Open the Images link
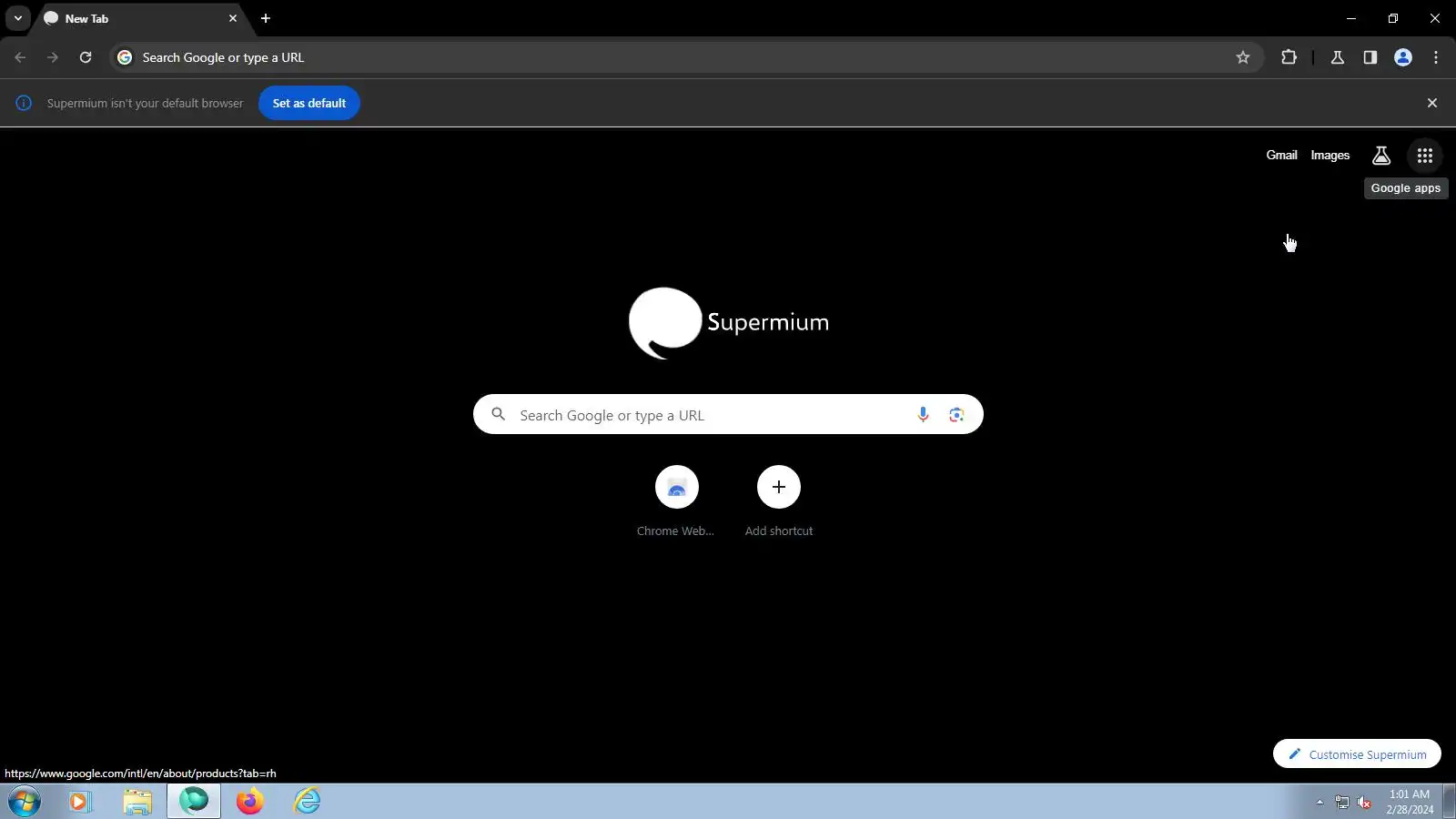Image resolution: width=1456 pixels, height=819 pixels. pyautogui.click(x=1330, y=156)
